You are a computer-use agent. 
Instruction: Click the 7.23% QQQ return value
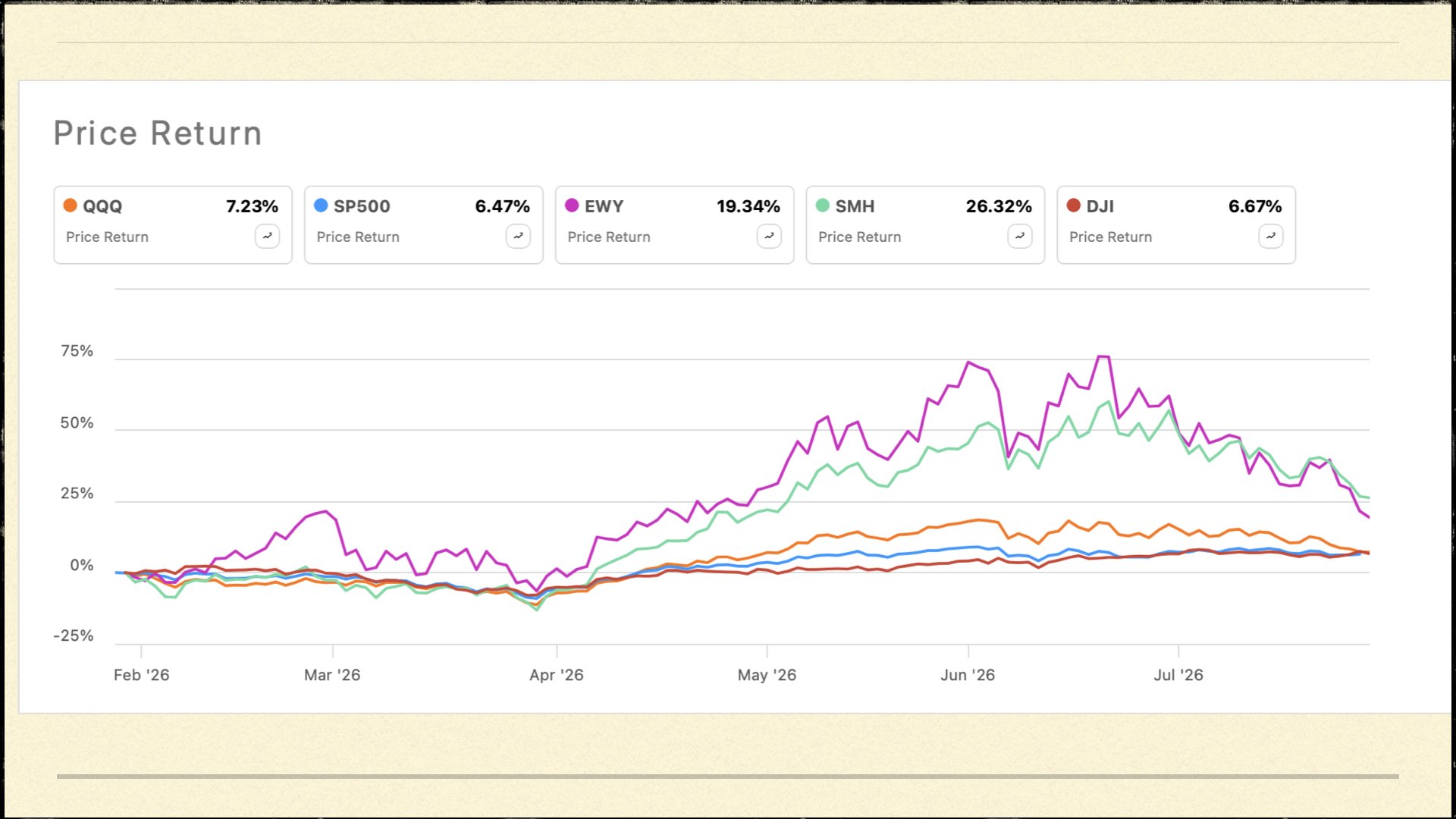point(252,206)
